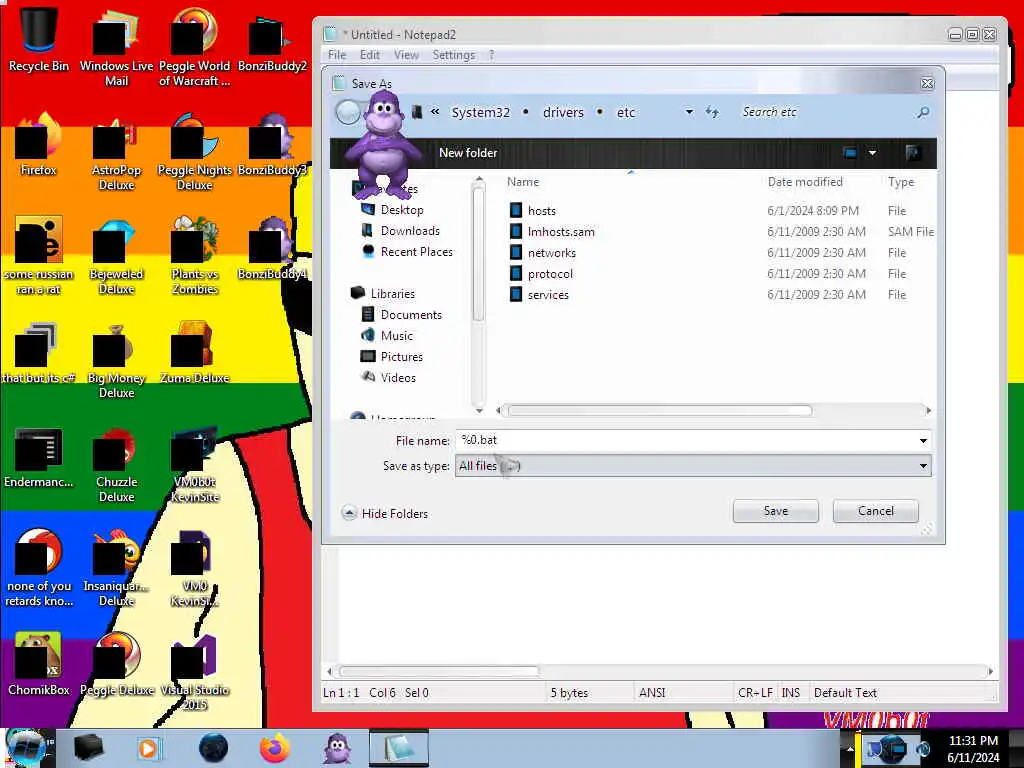Screen dimensions: 1024x768
Task: Select the Peggle Nights Deluxe desktop icon
Action: [195, 152]
